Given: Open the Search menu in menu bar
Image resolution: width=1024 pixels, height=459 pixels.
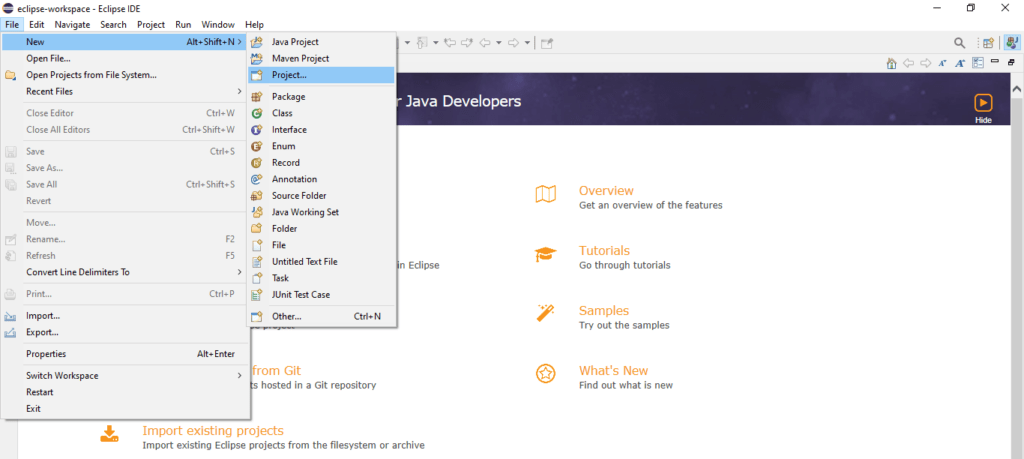Looking at the screenshot, I should (114, 25).
